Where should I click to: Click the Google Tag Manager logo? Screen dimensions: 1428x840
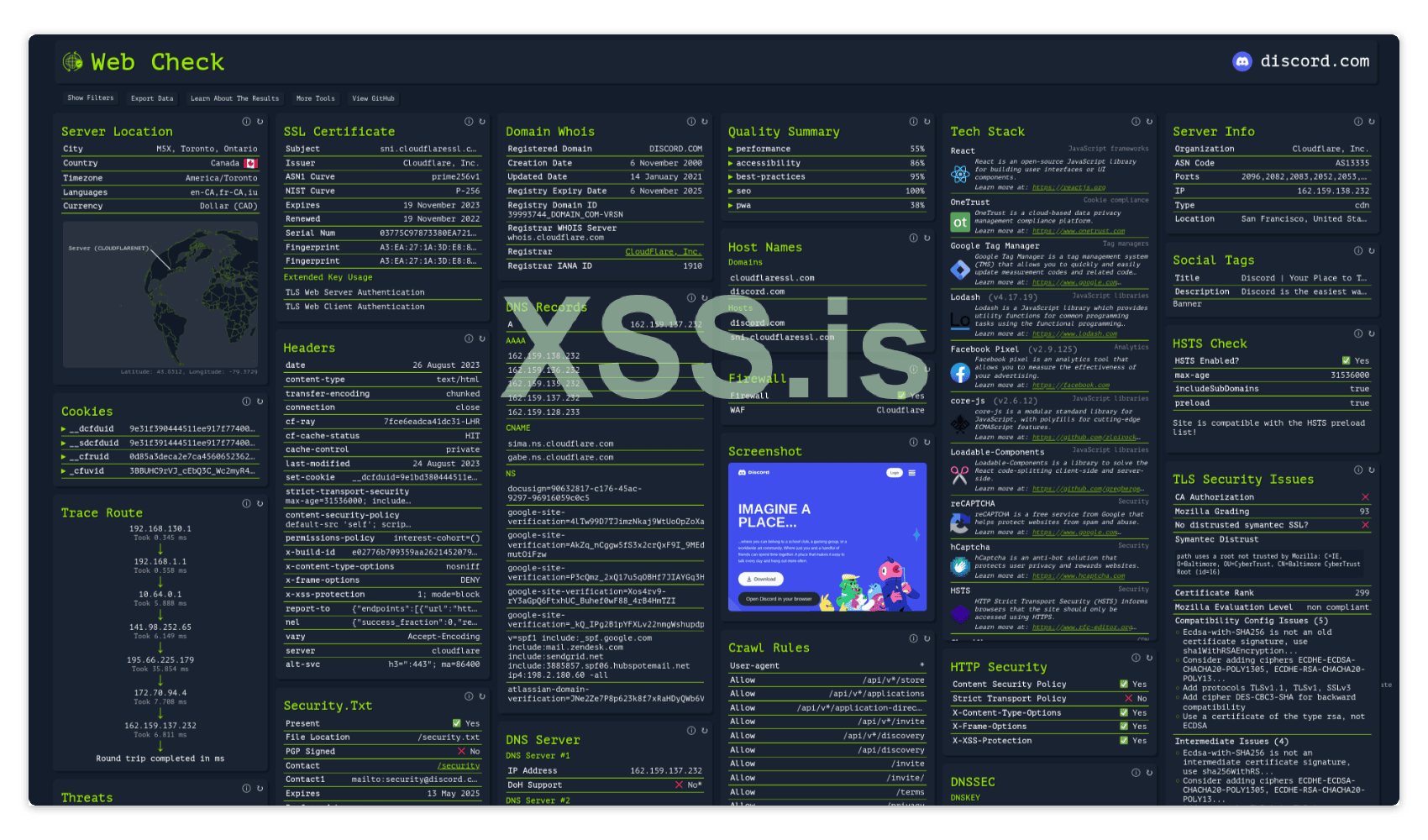pyautogui.click(x=960, y=270)
